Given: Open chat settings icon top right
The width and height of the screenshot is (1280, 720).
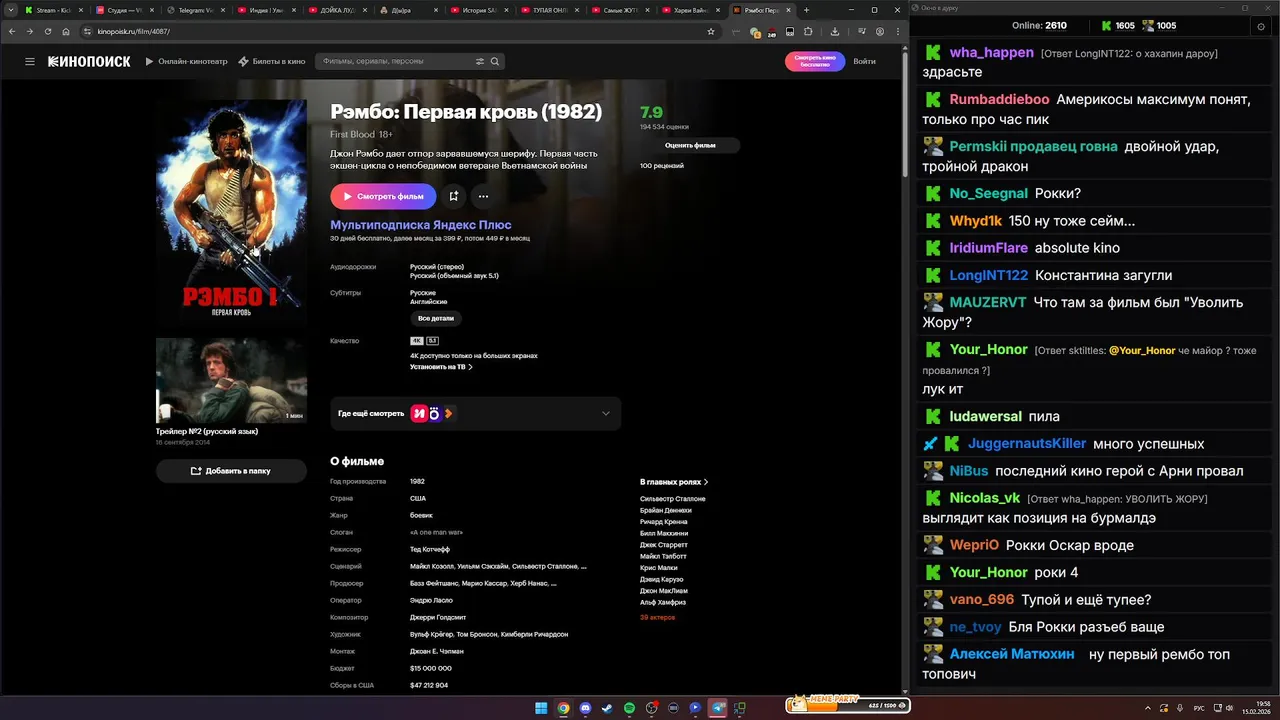Looking at the screenshot, I should click(1260, 25).
